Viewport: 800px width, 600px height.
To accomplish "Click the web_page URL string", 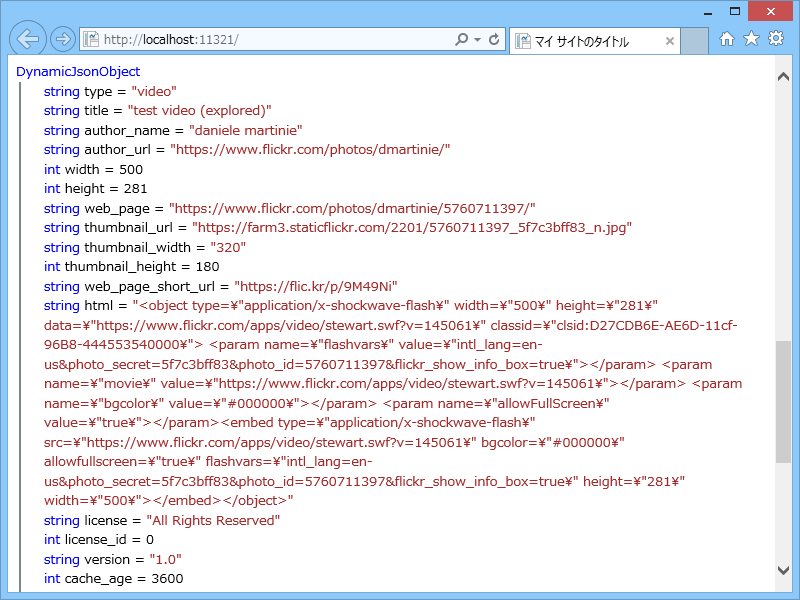I will [353, 209].
